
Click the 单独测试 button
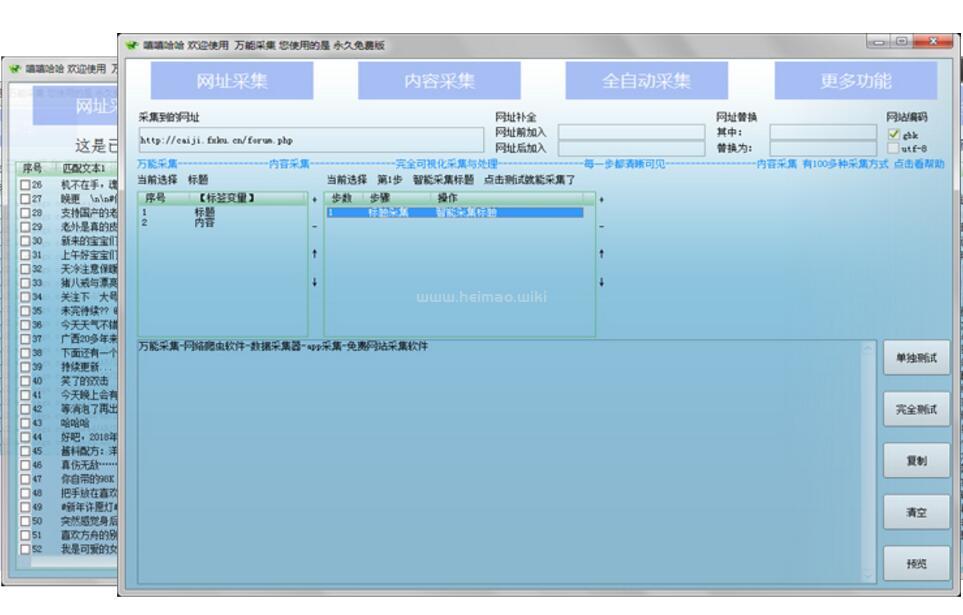[x=914, y=358]
